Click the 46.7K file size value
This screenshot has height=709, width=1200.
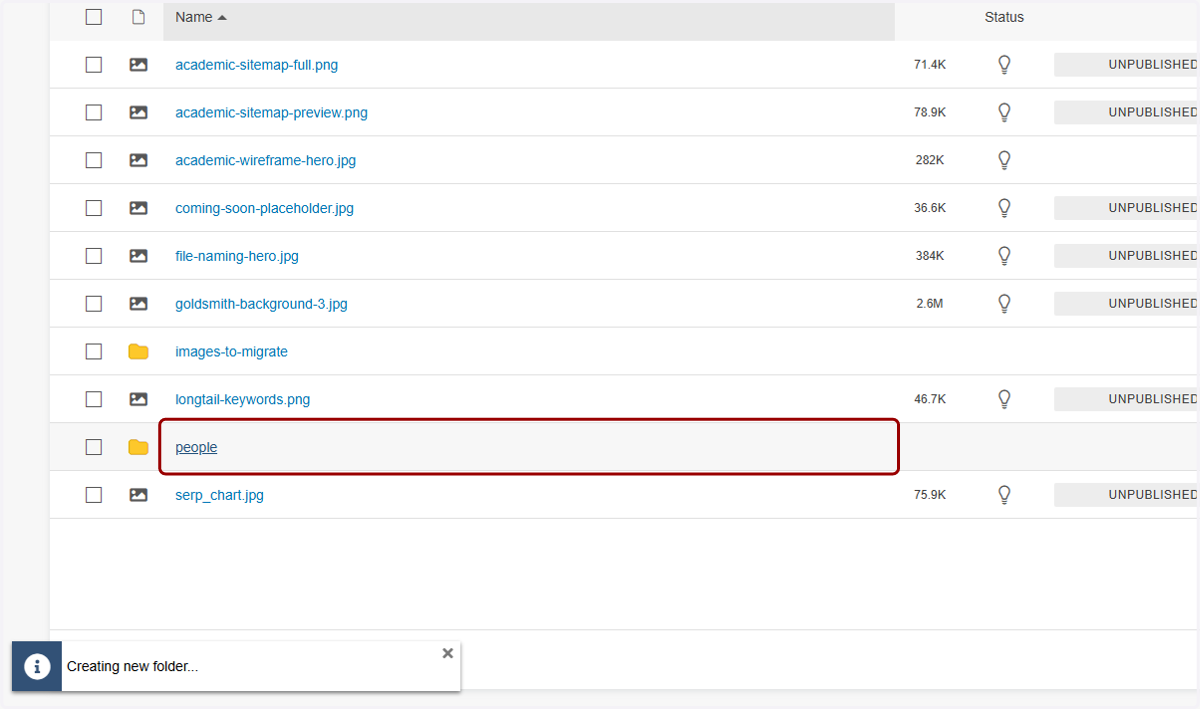pos(930,399)
